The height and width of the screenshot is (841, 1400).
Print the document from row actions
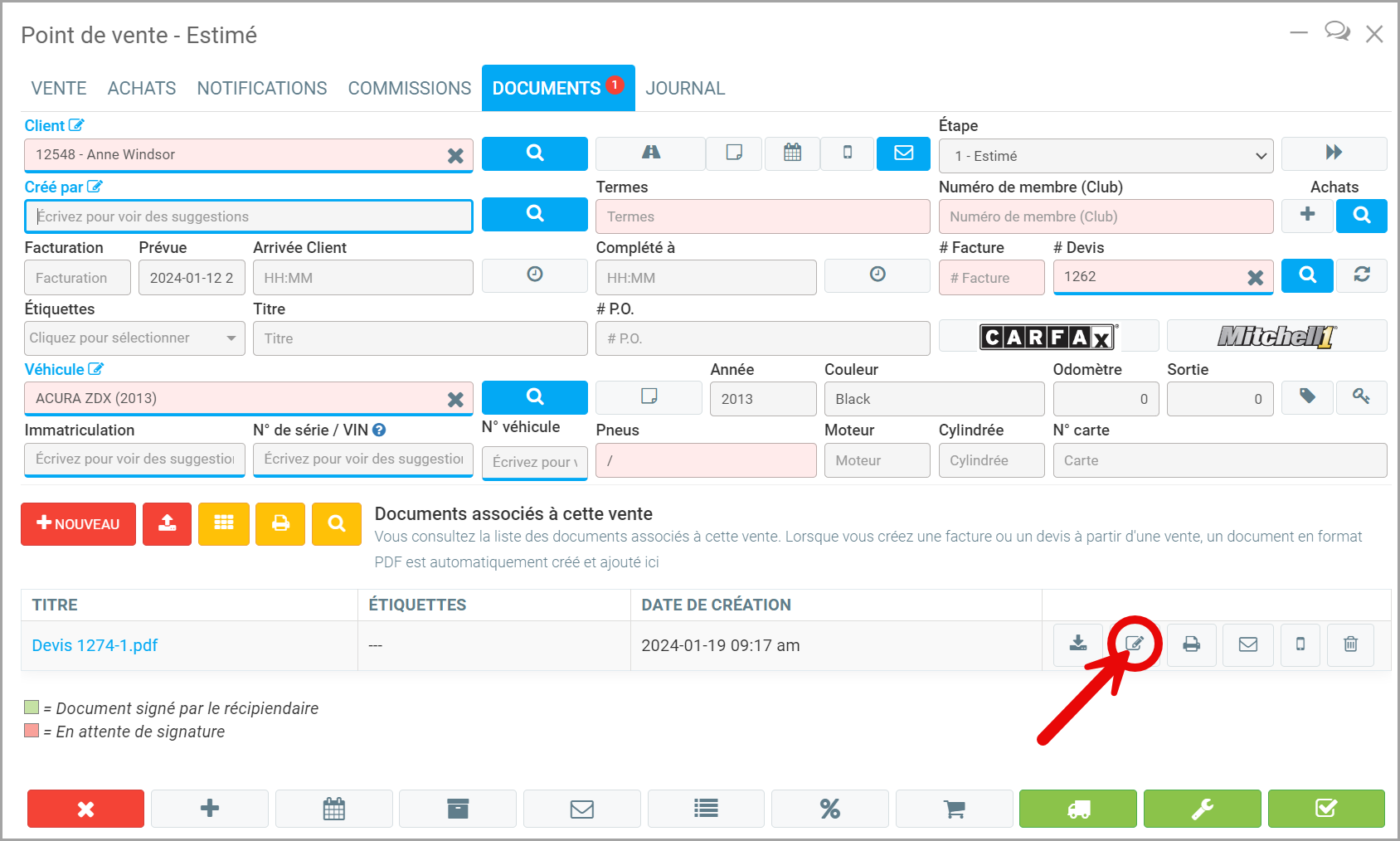pyautogui.click(x=1191, y=644)
